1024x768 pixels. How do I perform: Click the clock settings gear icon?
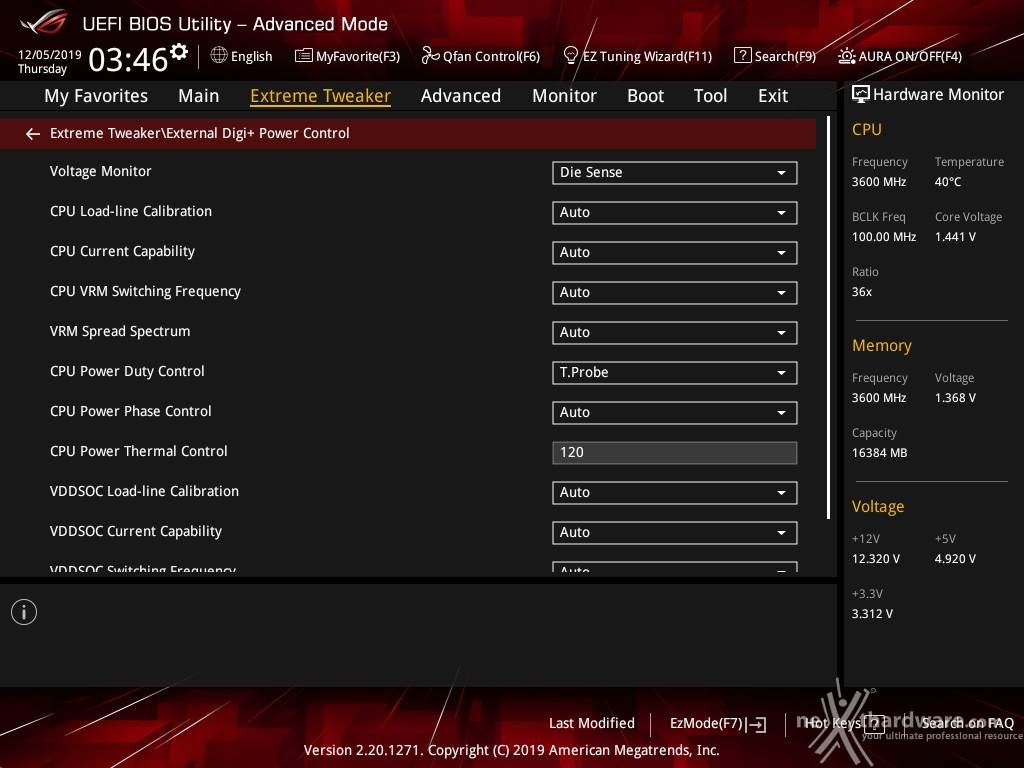pos(178,51)
